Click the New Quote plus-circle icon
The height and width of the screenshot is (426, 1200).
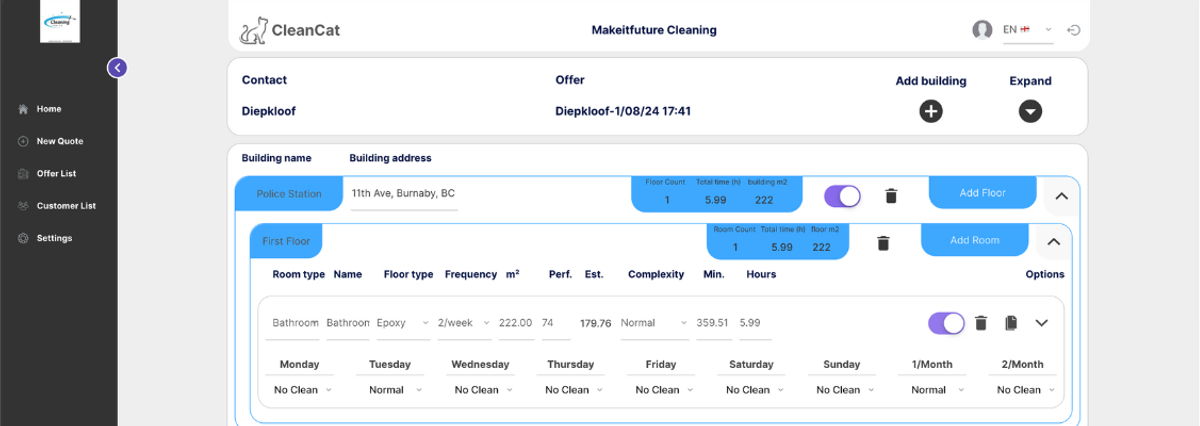point(23,141)
